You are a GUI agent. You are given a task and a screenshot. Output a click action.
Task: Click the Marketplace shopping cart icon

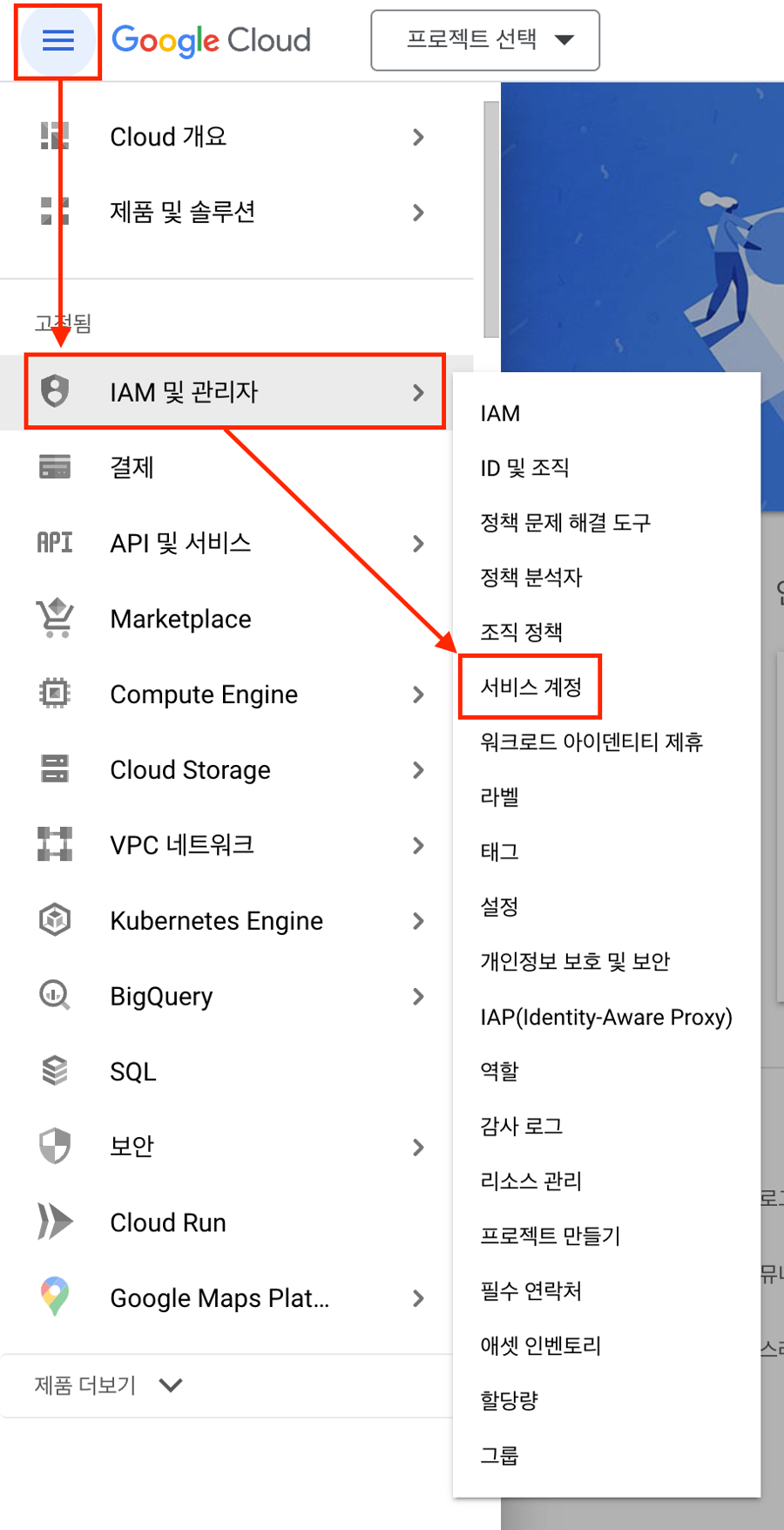pos(55,619)
